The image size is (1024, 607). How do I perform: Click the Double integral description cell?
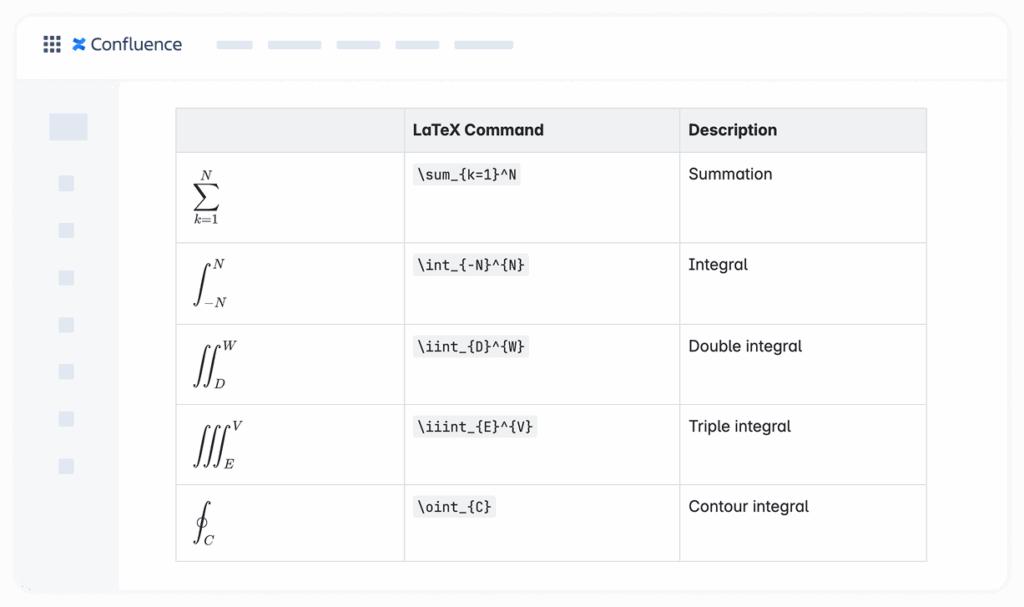pos(745,346)
